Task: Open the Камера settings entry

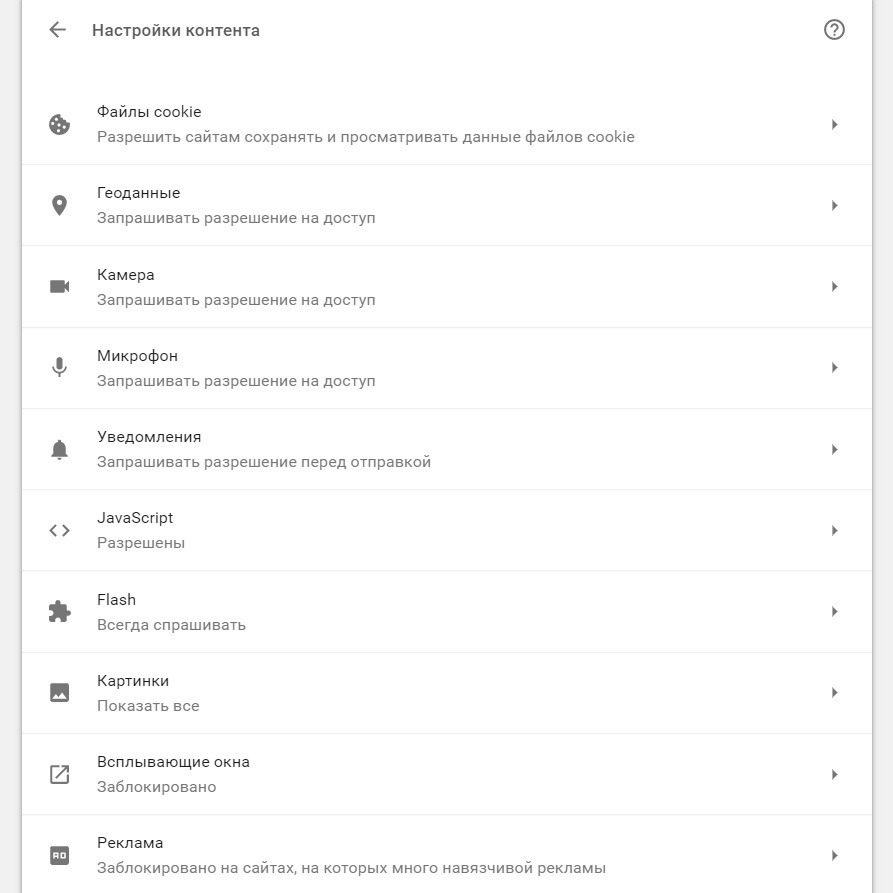Action: click(x=446, y=287)
